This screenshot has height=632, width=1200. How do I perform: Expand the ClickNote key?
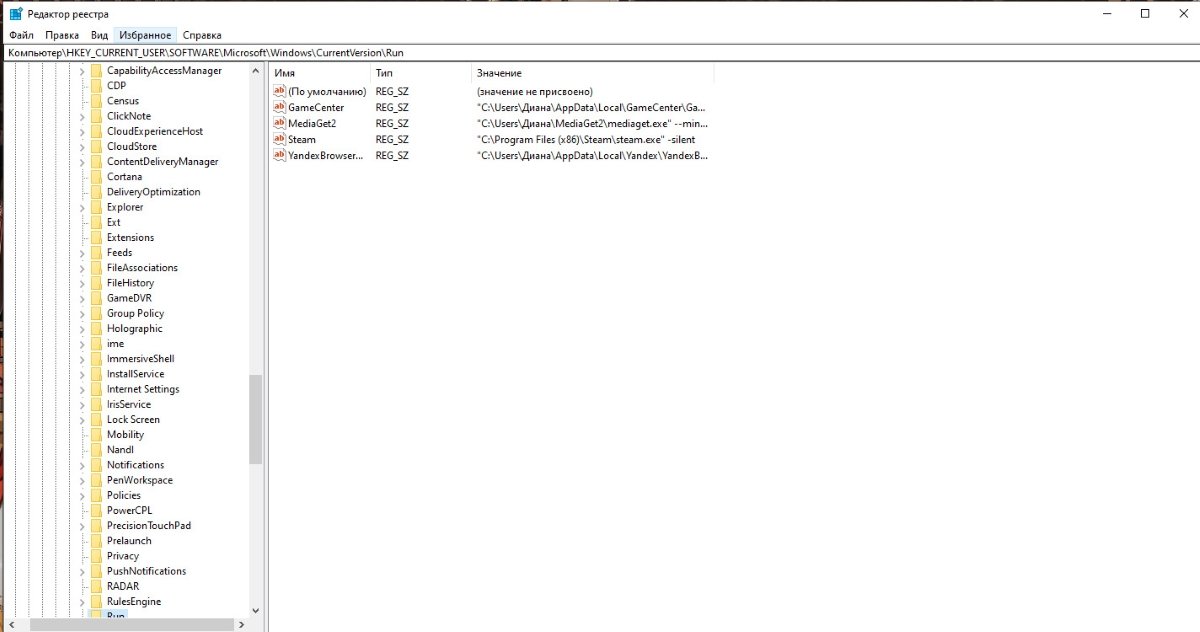81,116
